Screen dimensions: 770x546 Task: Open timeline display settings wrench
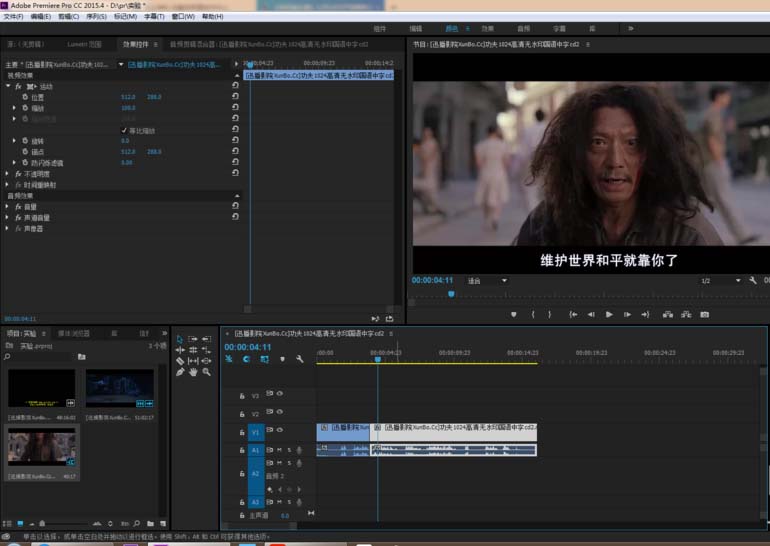coord(299,359)
